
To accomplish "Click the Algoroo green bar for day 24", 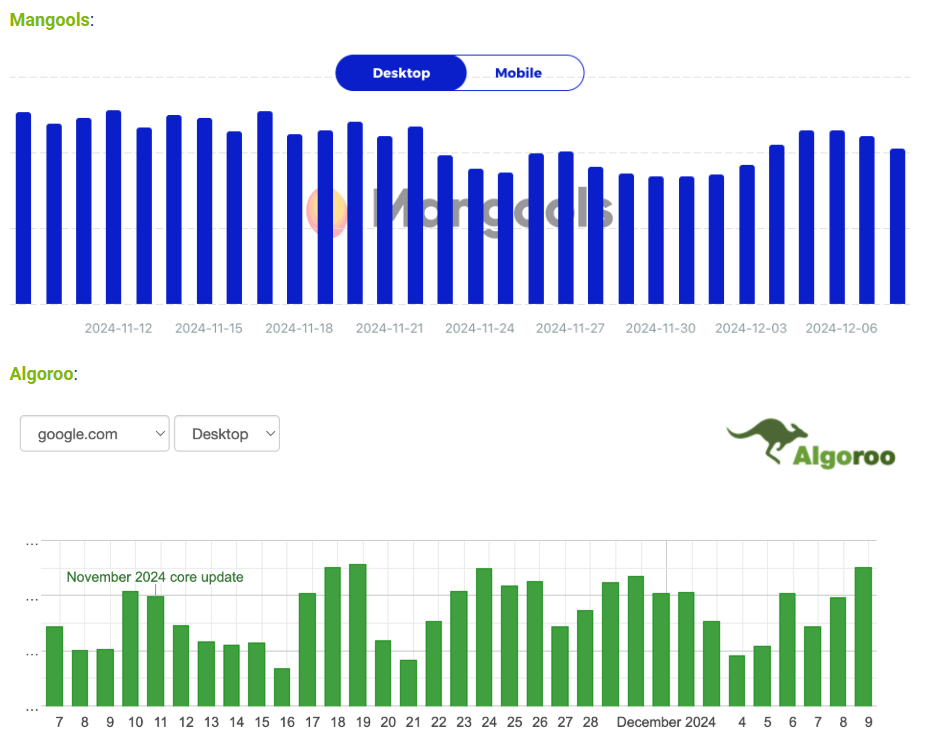I will pyautogui.click(x=484, y=637).
